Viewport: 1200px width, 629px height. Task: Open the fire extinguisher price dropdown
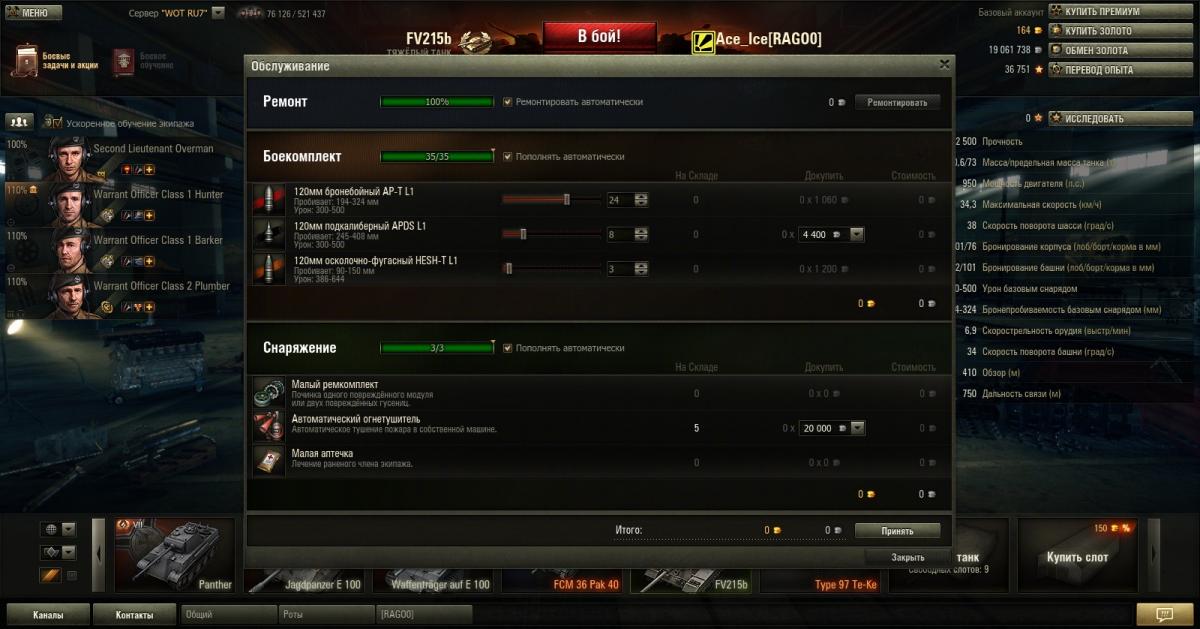click(x=856, y=428)
